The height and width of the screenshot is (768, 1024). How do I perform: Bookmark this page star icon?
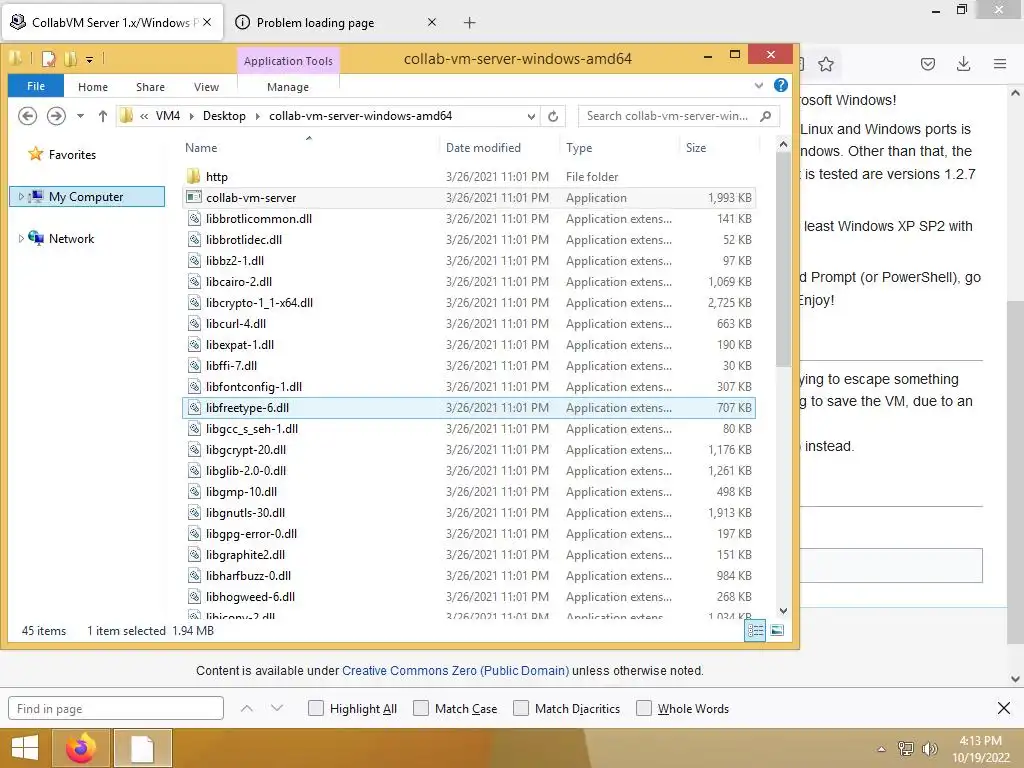pyautogui.click(x=826, y=64)
